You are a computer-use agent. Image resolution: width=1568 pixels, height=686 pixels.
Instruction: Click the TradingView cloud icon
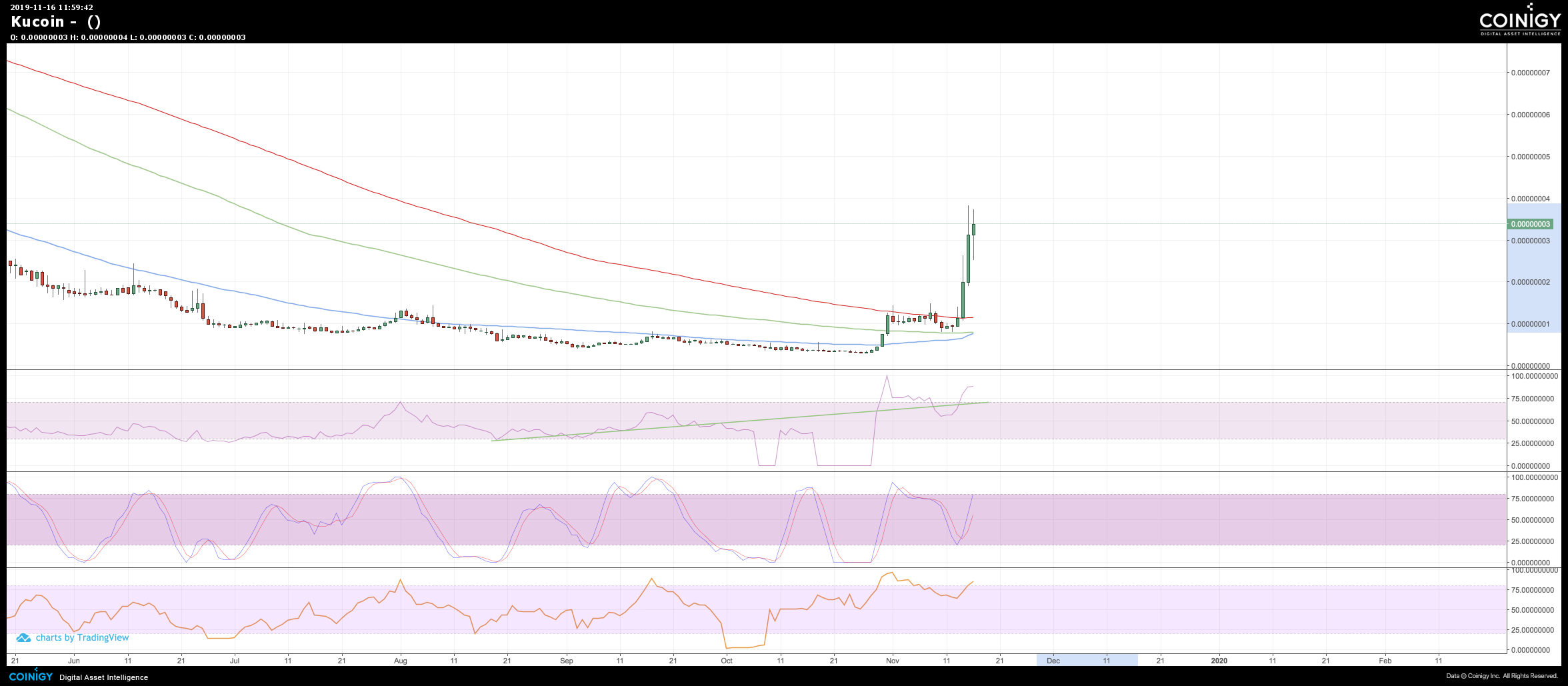(23, 638)
